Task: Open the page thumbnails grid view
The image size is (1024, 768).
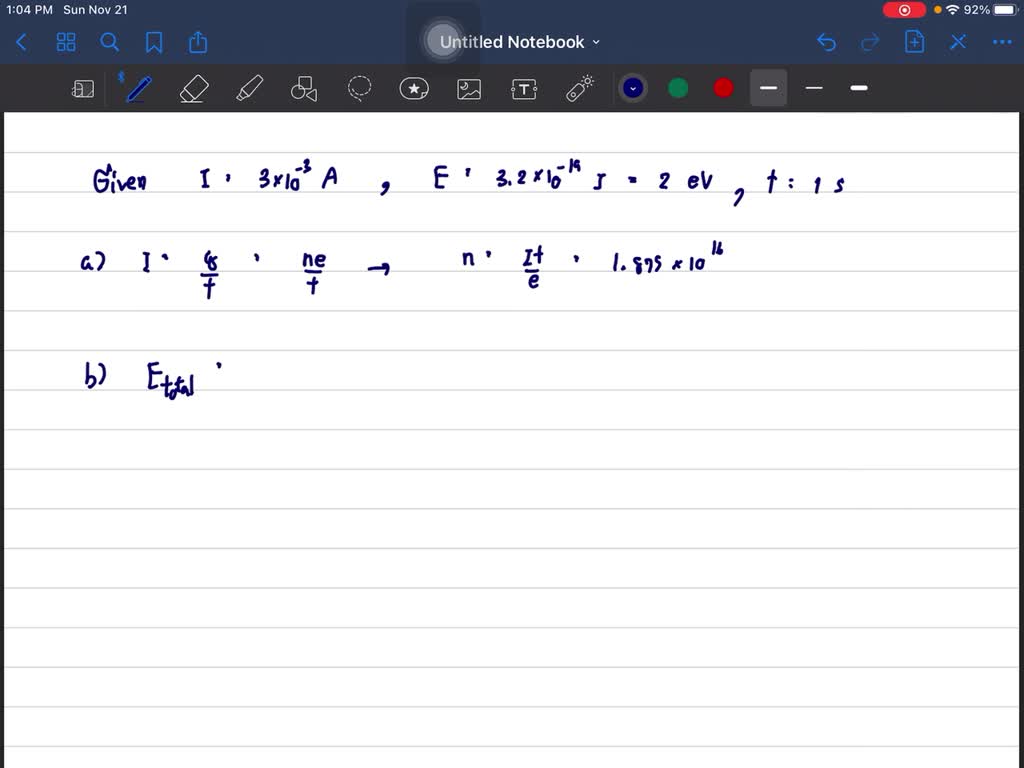Action: point(66,42)
